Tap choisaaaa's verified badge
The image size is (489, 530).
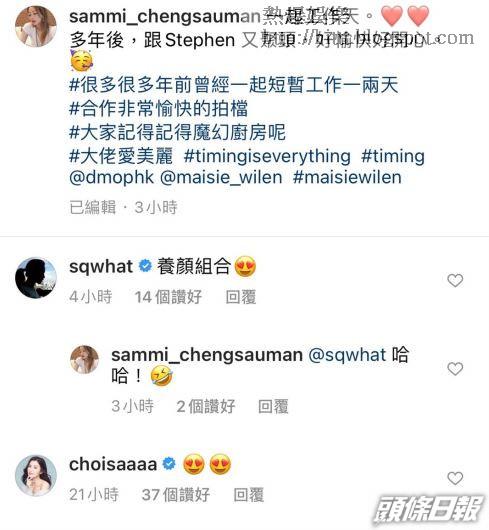169,464
